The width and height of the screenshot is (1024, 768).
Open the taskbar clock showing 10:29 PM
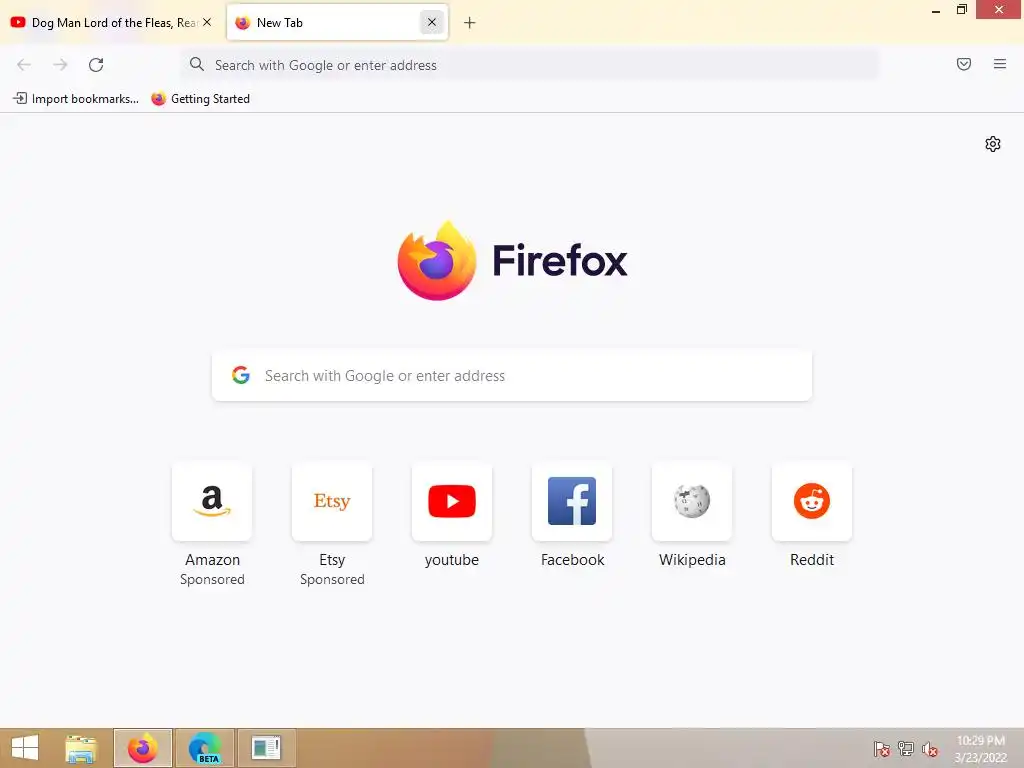[x=980, y=749]
